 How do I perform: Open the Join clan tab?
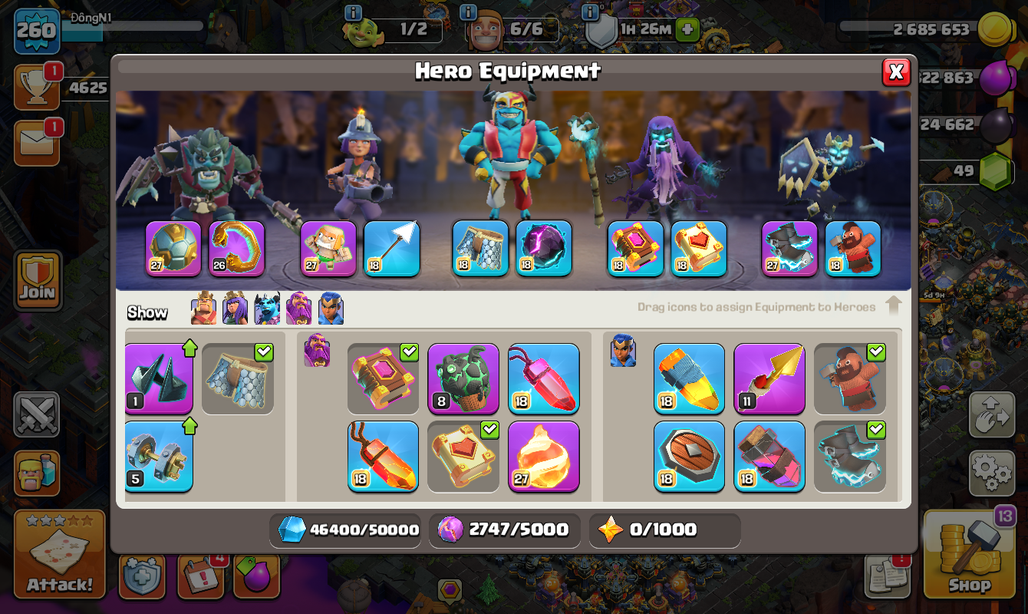point(37,281)
